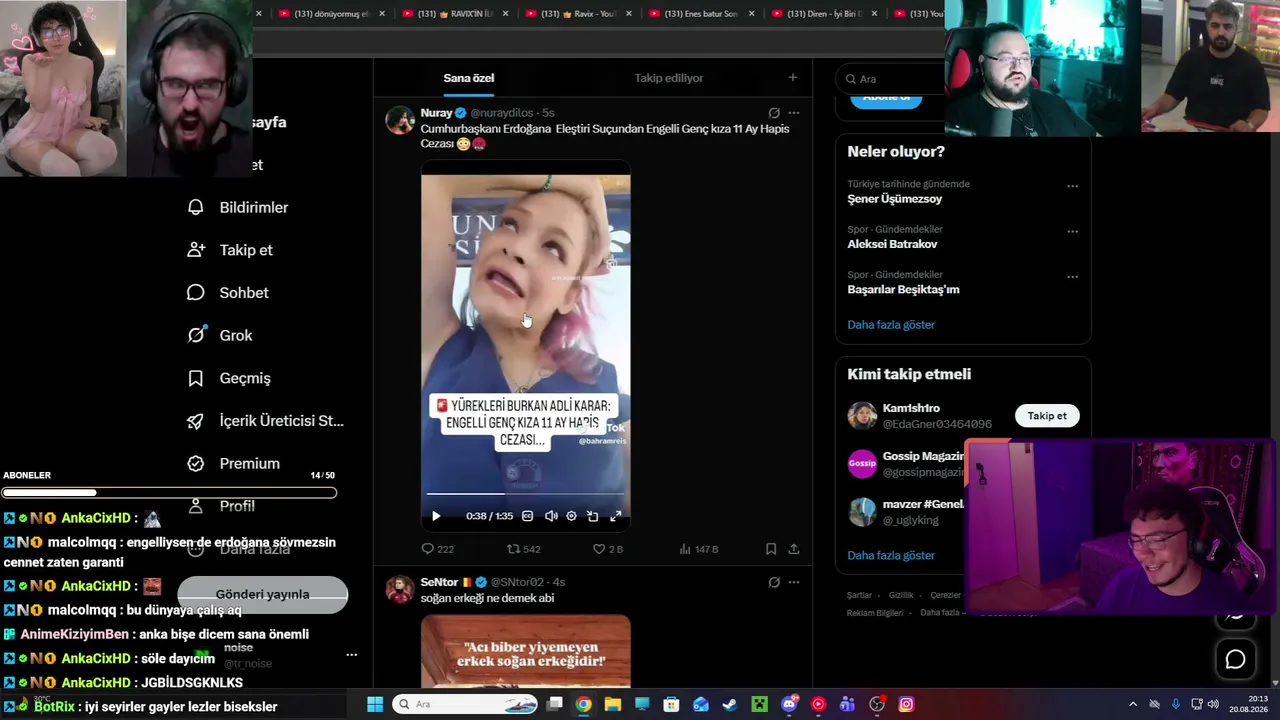
Task: Switch to 'dönüyormuş' YouTube browser tab
Action: coord(329,14)
